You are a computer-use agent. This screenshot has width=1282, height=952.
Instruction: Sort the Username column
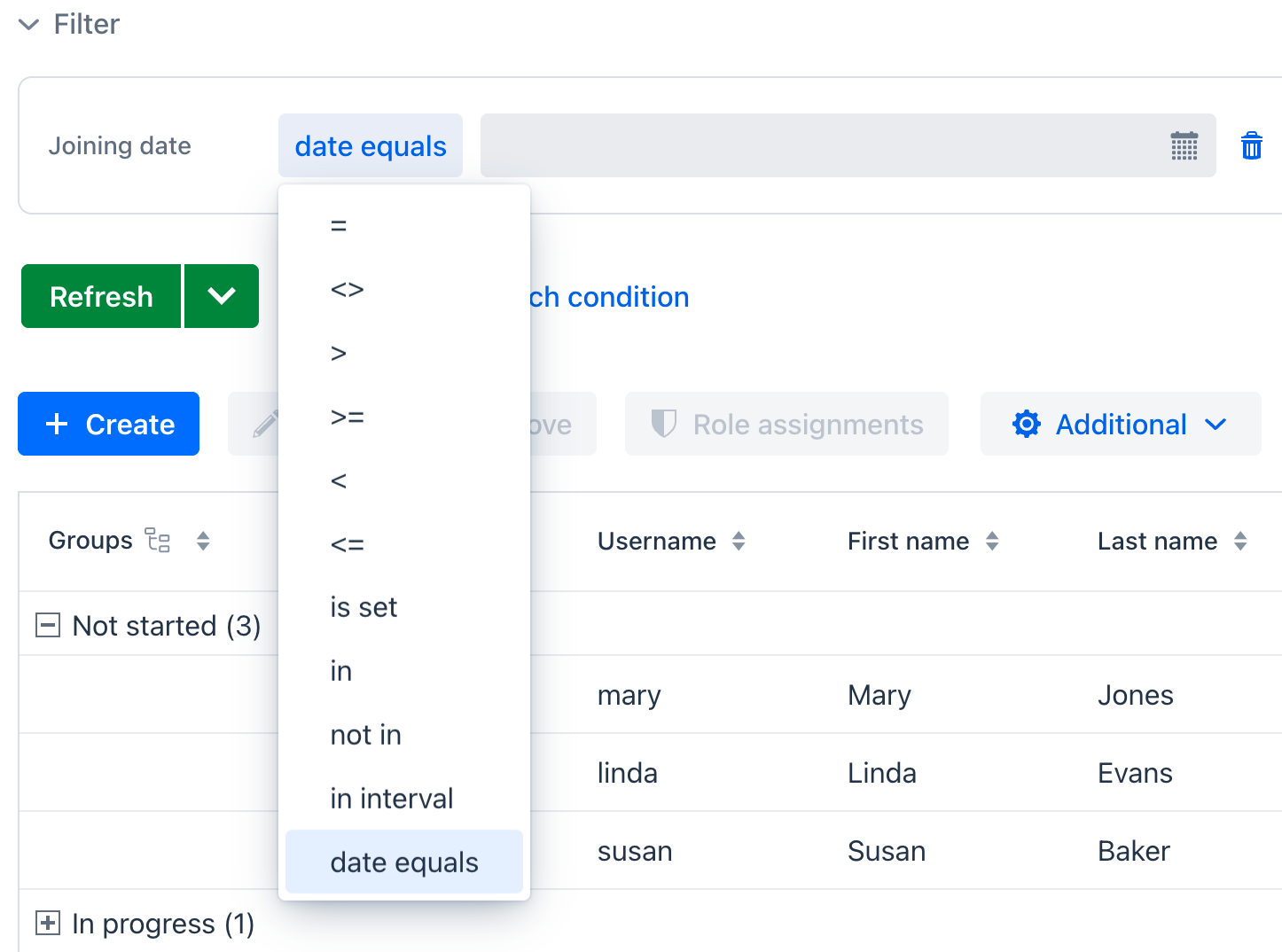pos(739,541)
